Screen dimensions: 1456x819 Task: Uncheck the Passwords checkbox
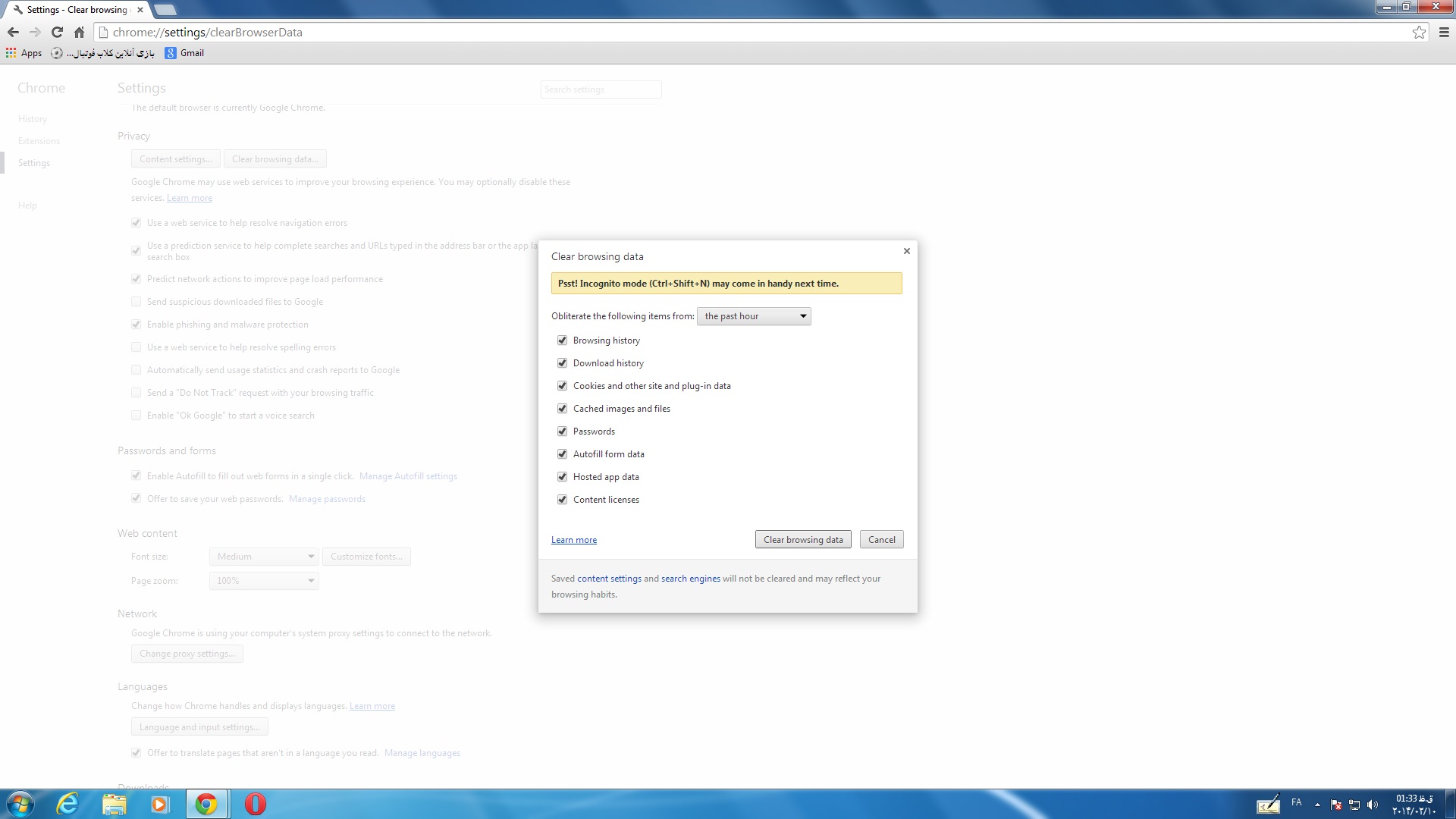click(562, 431)
